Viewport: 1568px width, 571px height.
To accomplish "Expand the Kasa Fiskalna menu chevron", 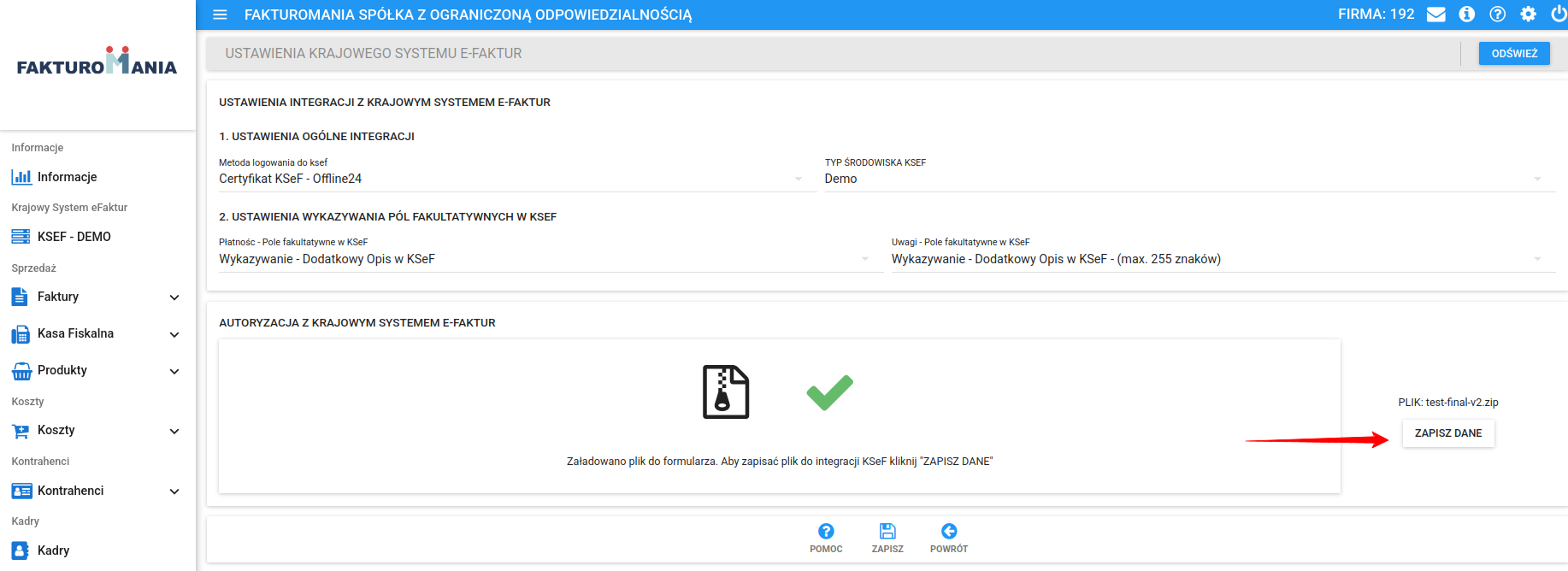I will [174, 334].
